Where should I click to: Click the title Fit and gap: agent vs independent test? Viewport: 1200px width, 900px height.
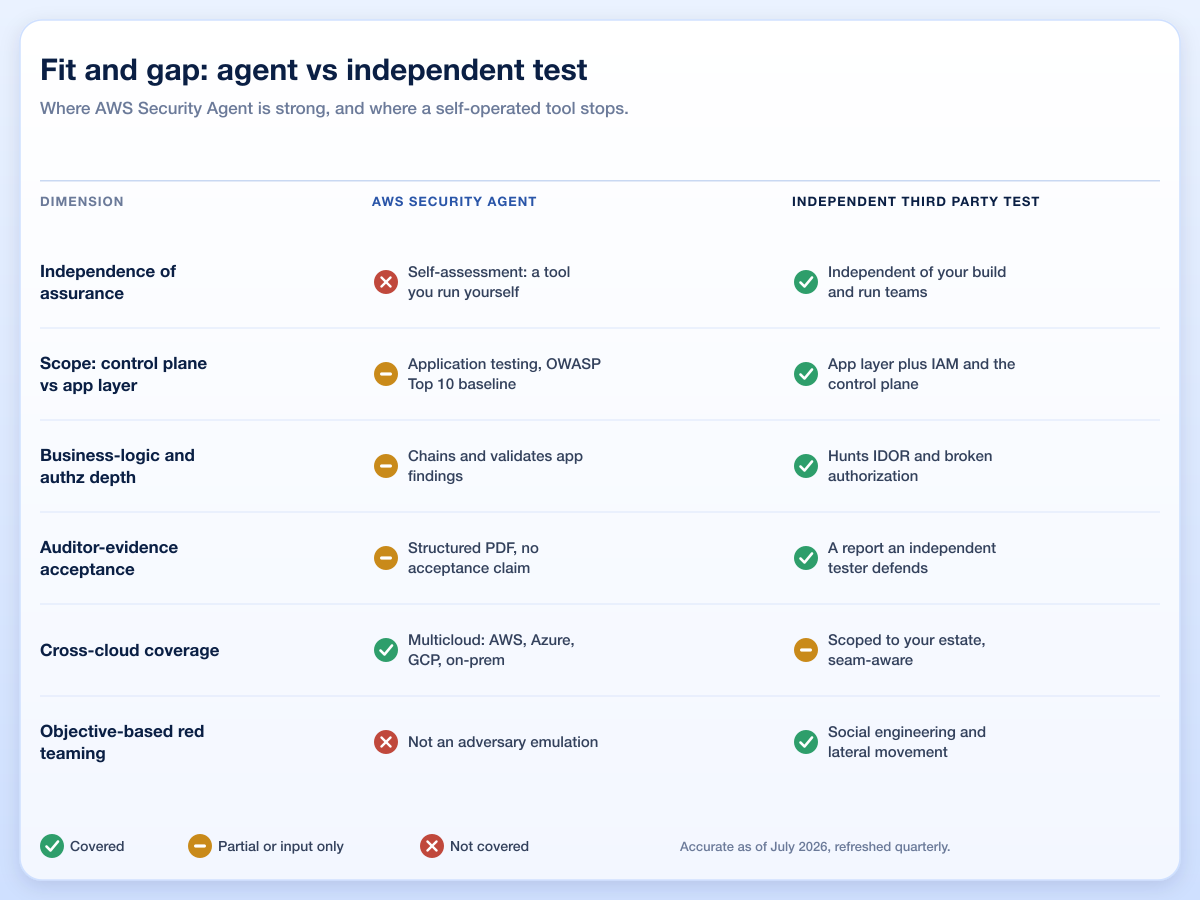pos(314,70)
